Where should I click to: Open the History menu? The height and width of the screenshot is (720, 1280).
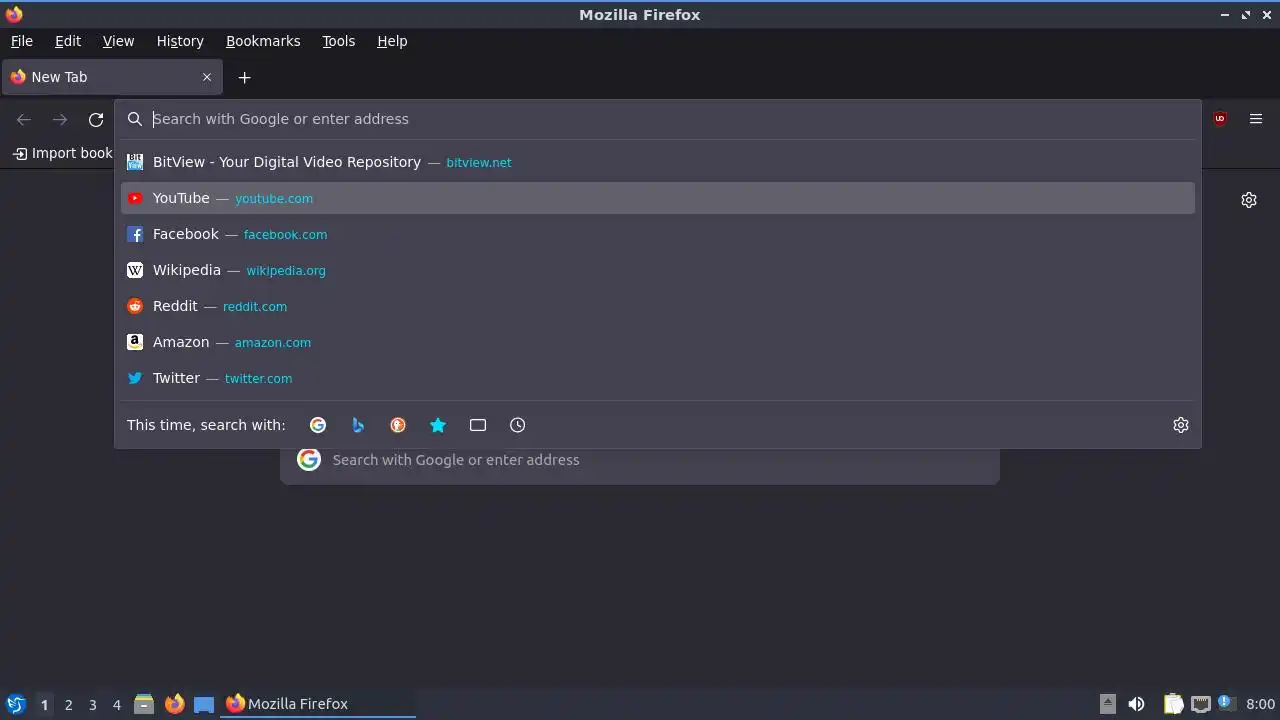[x=180, y=41]
